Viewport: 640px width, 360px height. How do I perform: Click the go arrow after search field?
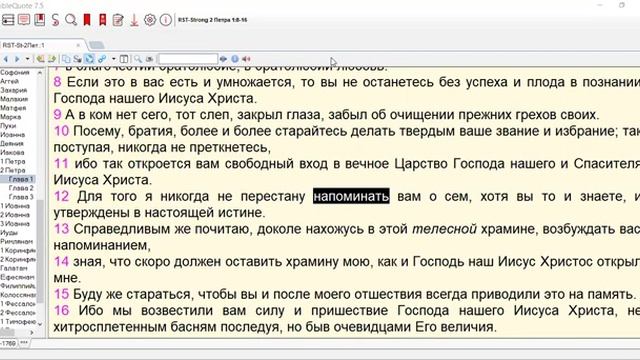pyautogui.click(x=223, y=59)
